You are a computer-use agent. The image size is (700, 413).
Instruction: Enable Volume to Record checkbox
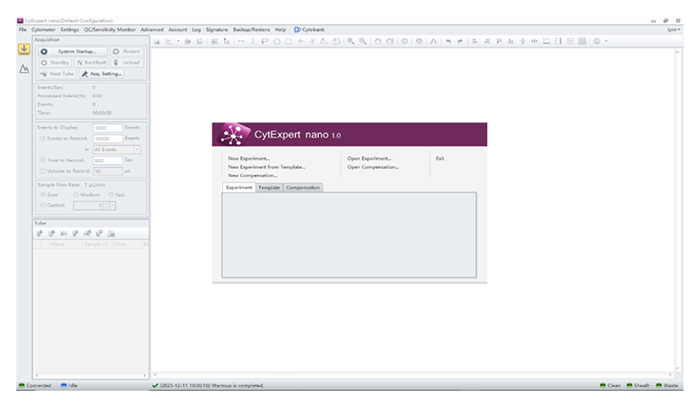[43, 171]
